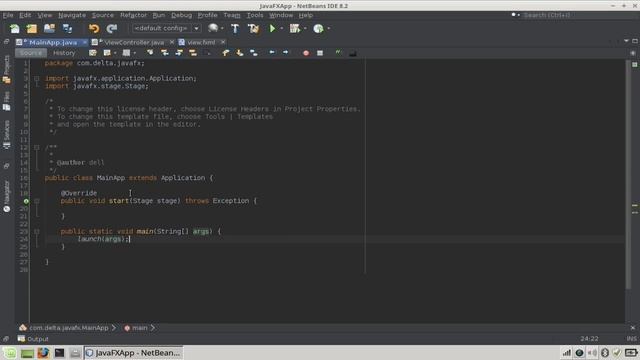Collapse the main method code fold
The width and height of the screenshot is (640, 360).
pyautogui.click(x=37, y=232)
